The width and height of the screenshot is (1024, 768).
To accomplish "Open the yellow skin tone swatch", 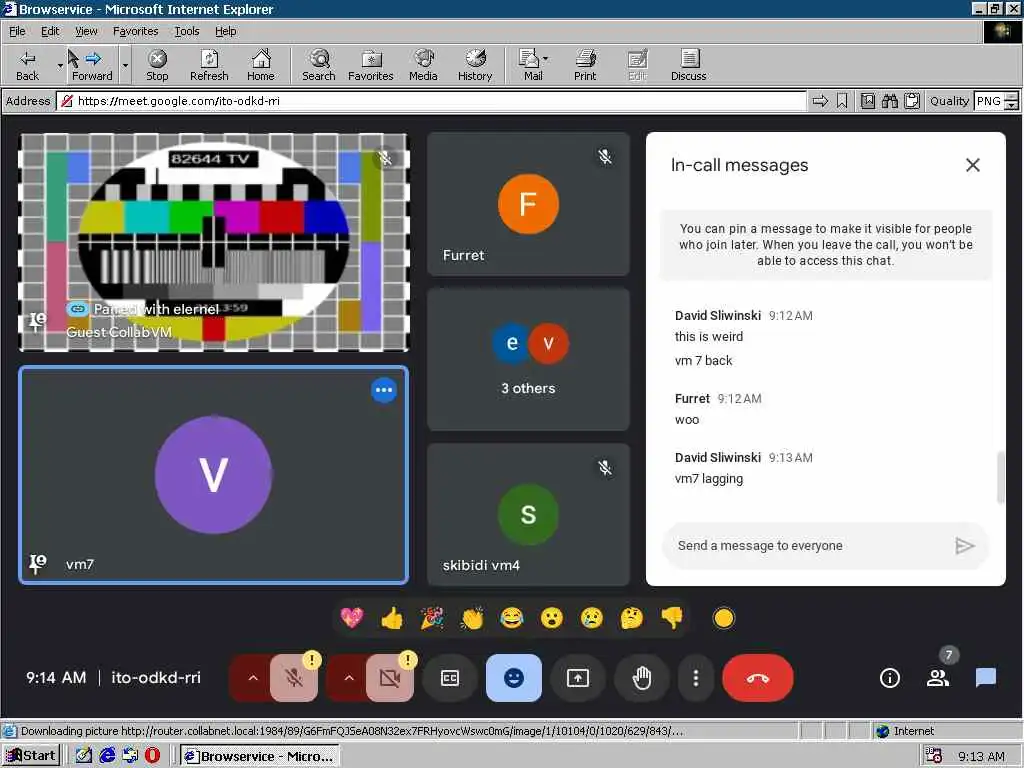I will (x=723, y=618).
